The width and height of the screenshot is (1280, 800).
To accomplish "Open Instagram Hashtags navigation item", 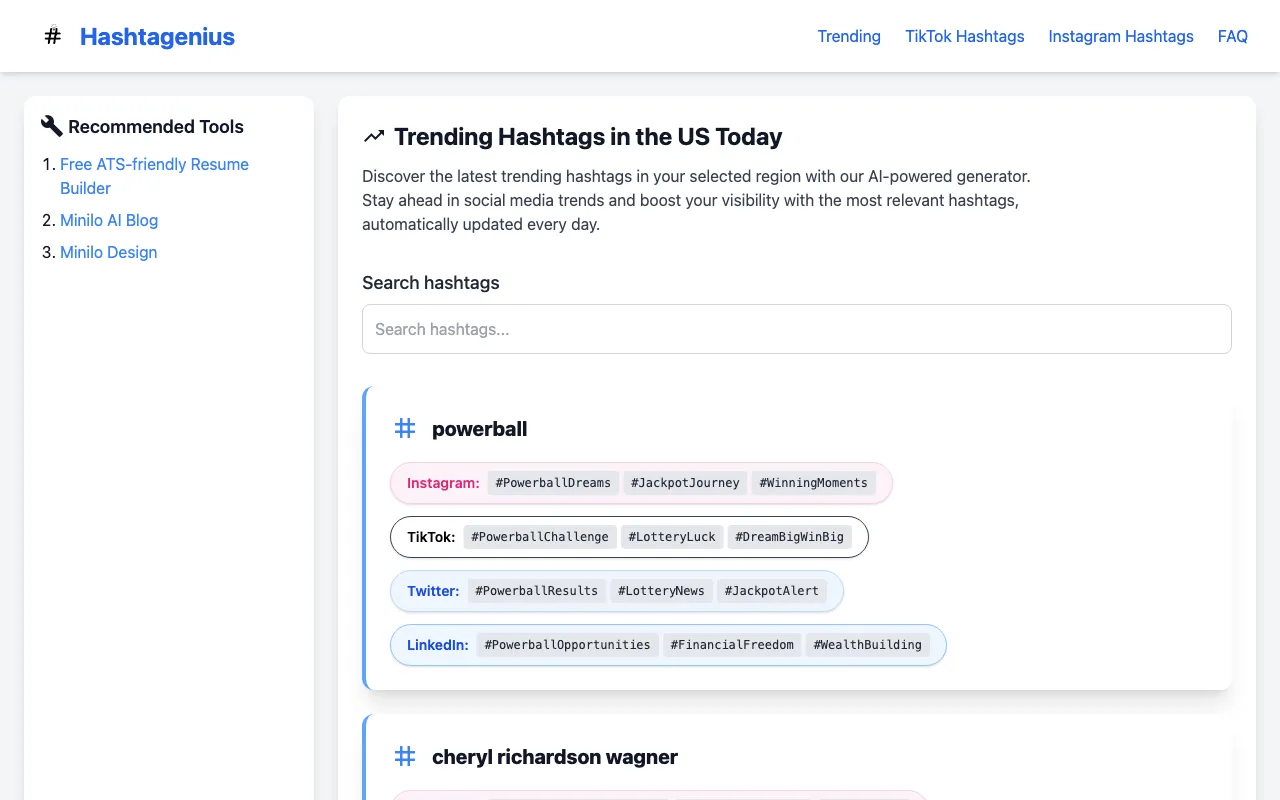I will [1121, 36].
